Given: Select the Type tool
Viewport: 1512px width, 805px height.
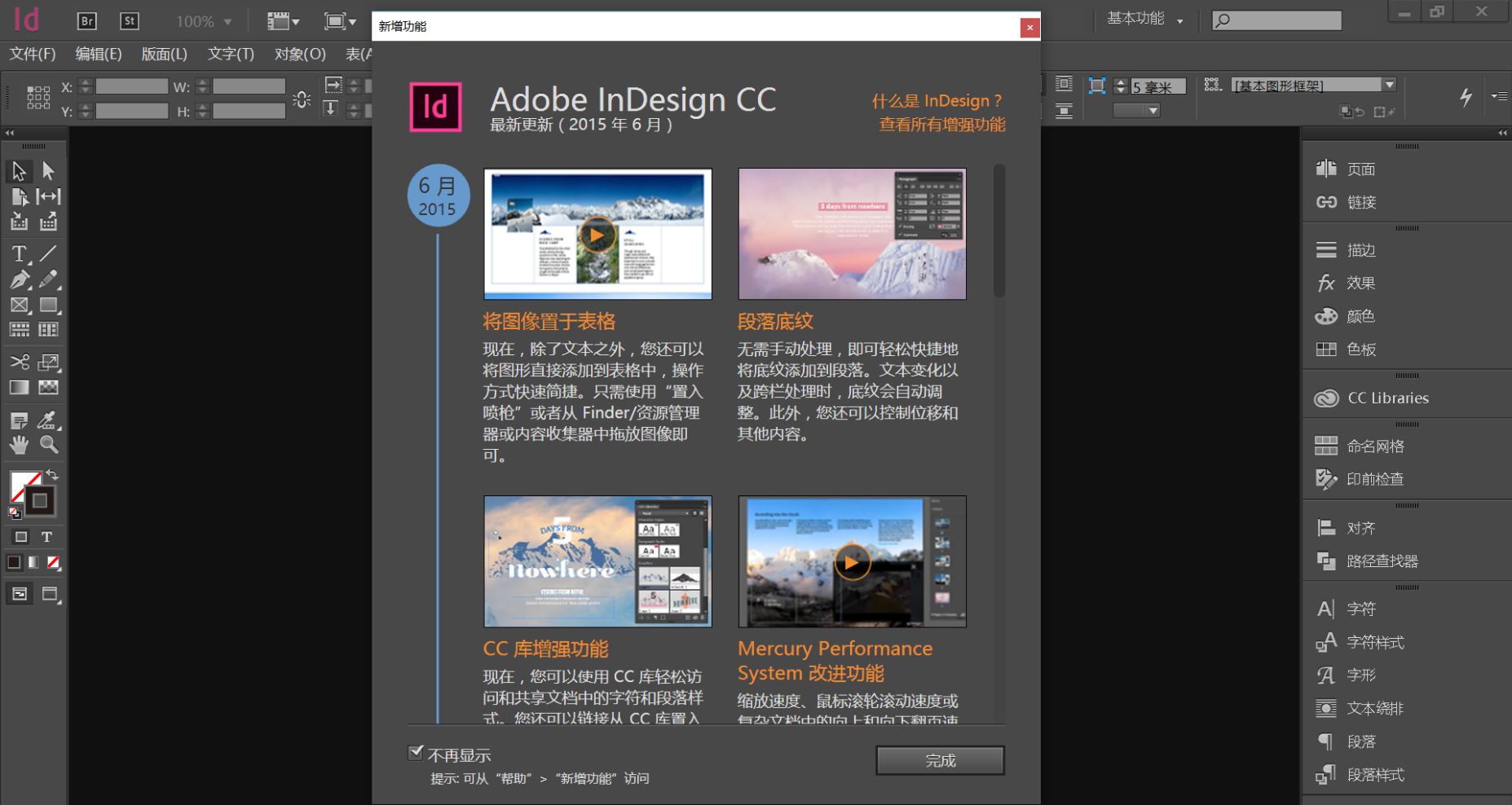Looking at the screenshot, I should 20,253.
